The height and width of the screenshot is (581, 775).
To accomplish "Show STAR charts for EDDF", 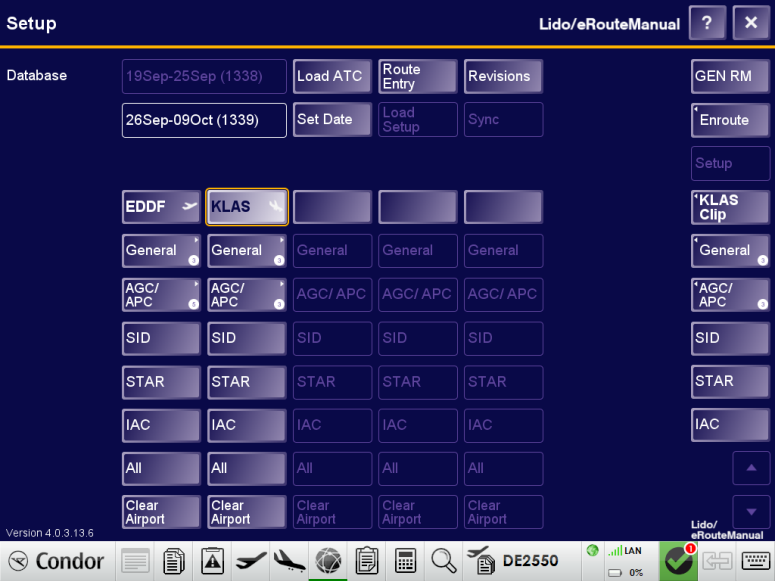I will click(161, 382).
